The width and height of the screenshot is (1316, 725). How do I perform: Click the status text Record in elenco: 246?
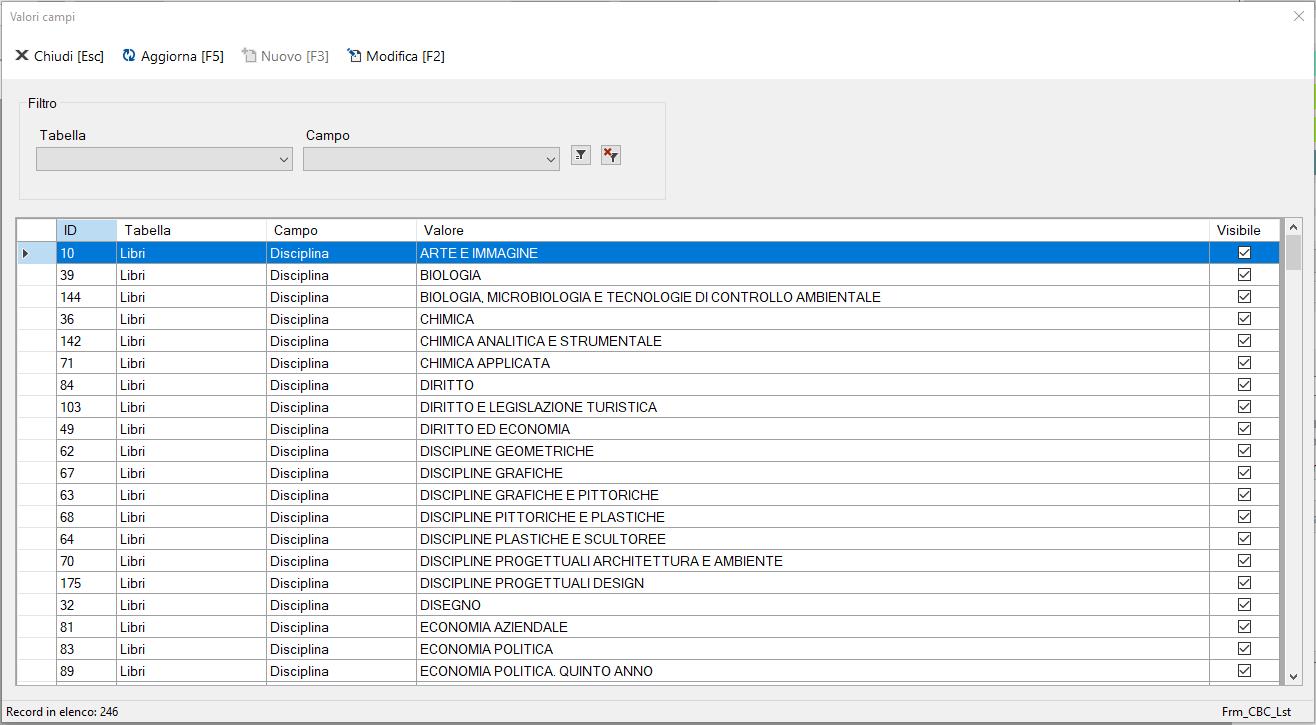click(62, 712)
